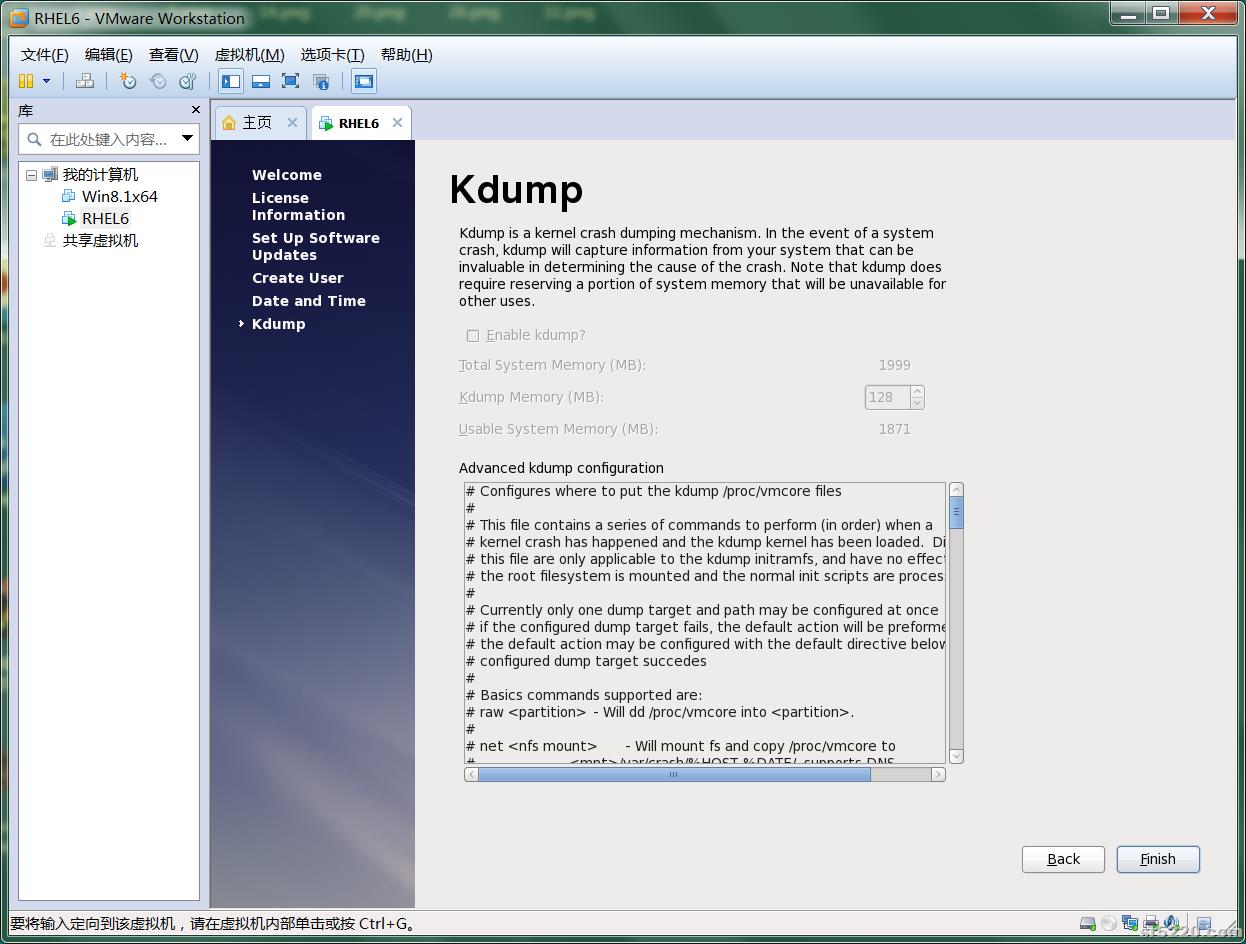Enable the kdump checkbox
Viewport: 1246px width, 944px height.
(473, 336)
